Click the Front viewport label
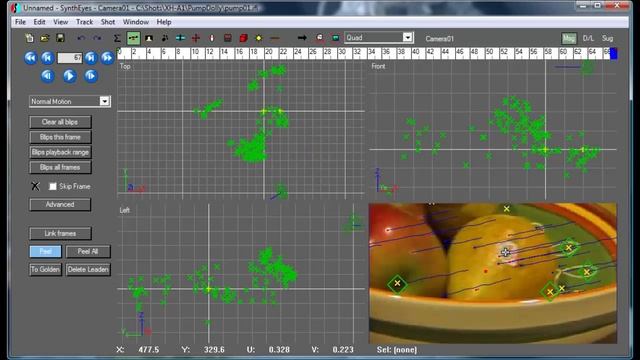Viewport: 640px width, 360px height. [x=378, y=66]
